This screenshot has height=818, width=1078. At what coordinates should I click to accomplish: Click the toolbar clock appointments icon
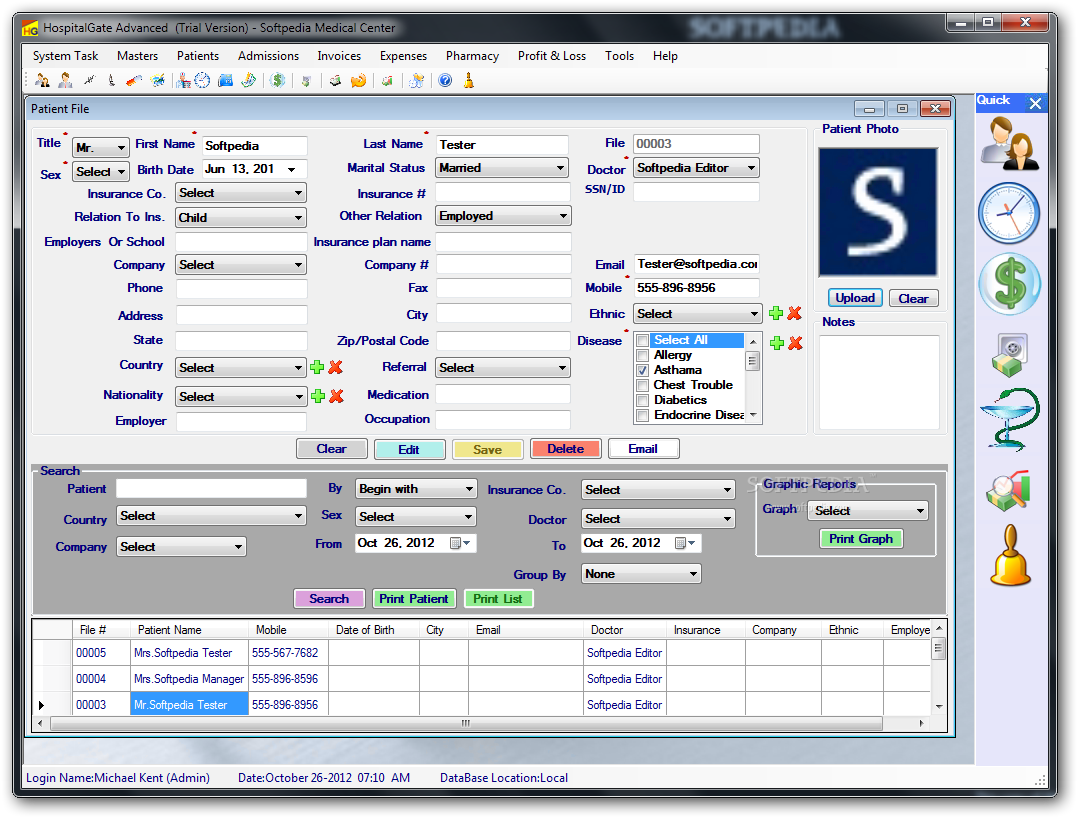click(202, 80)
